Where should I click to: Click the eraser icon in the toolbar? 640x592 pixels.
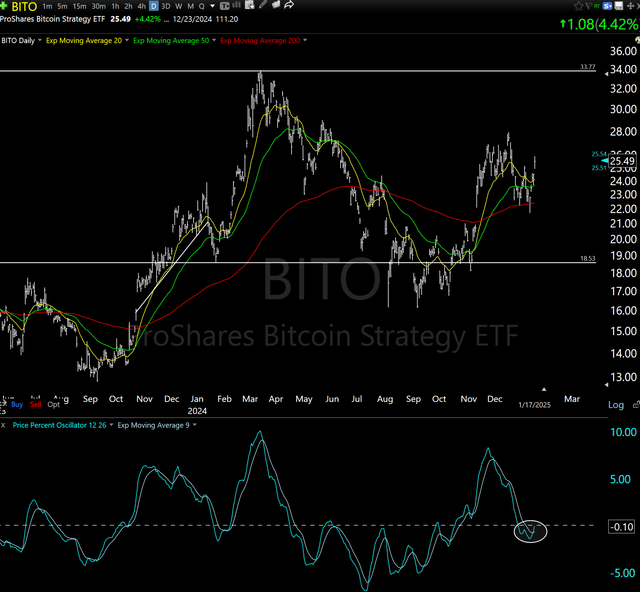coord(276,5)
